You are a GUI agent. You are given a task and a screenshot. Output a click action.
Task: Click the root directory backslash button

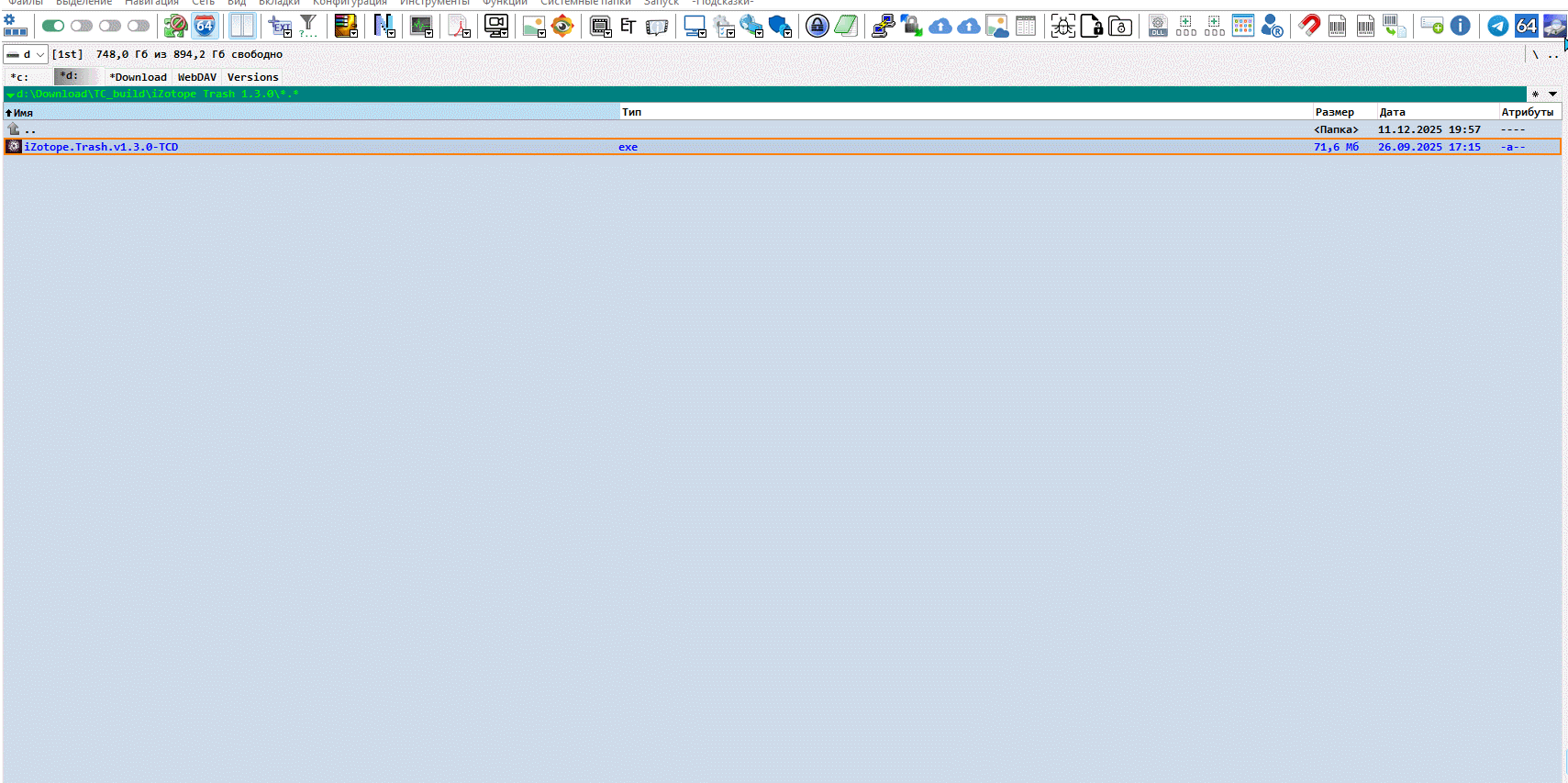pos(1535,55)
